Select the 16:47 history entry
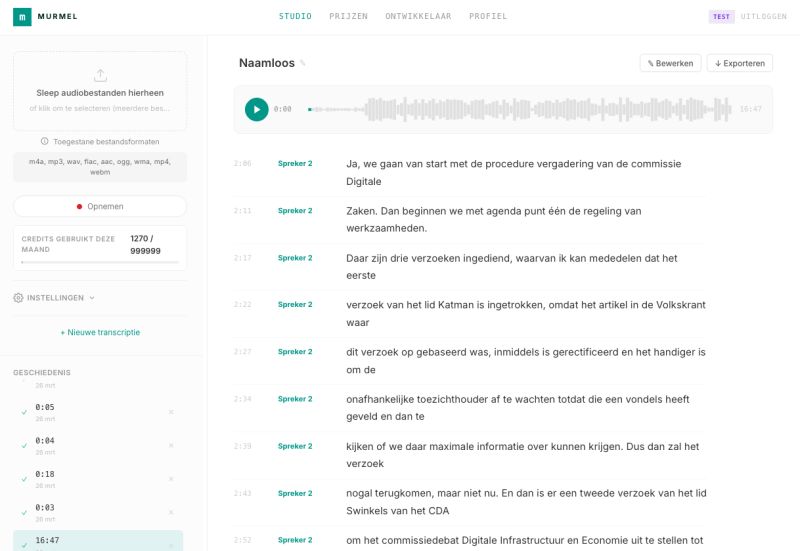800x551 pixels. point(98,541)
